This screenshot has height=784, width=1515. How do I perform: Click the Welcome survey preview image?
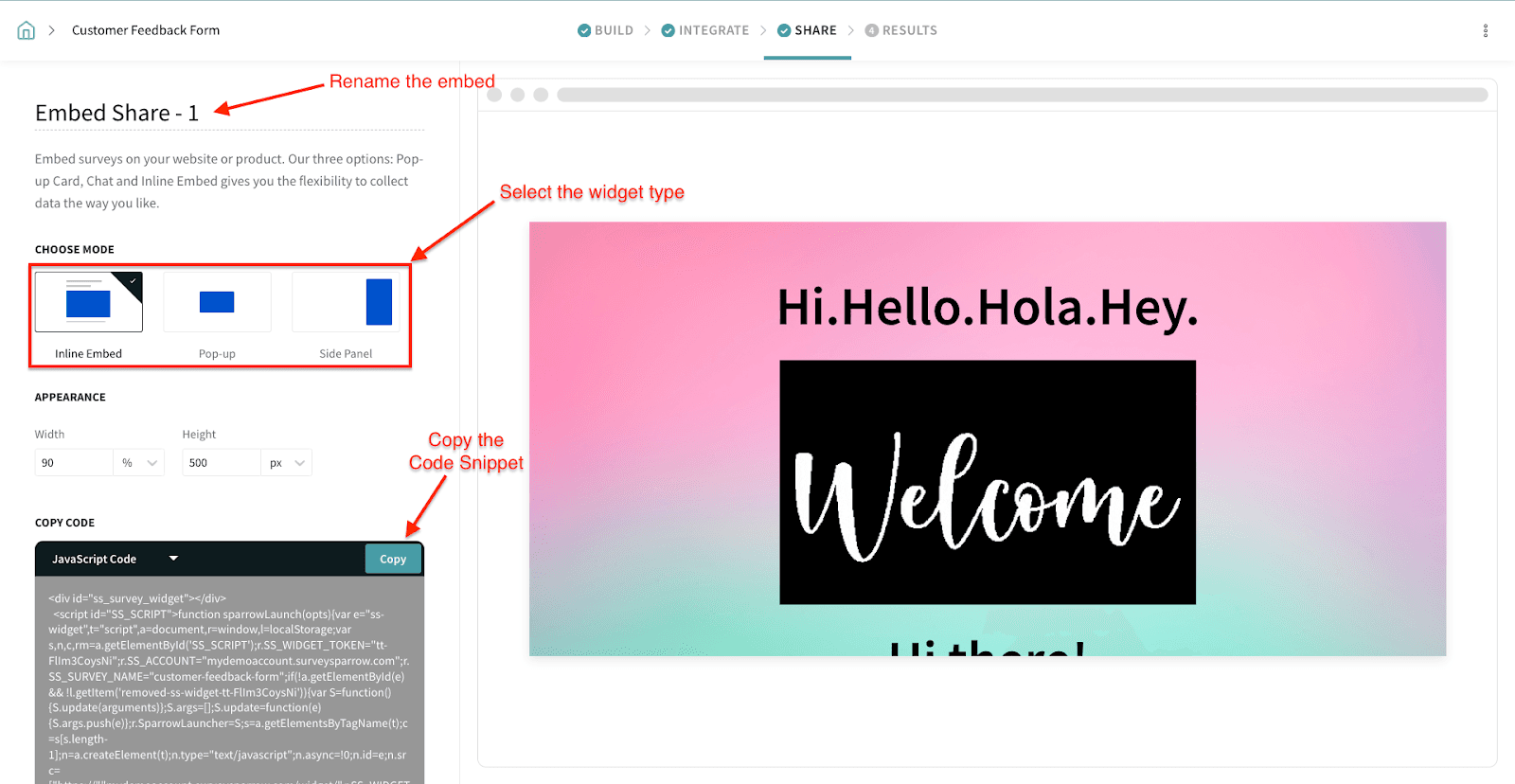(988, 482)
